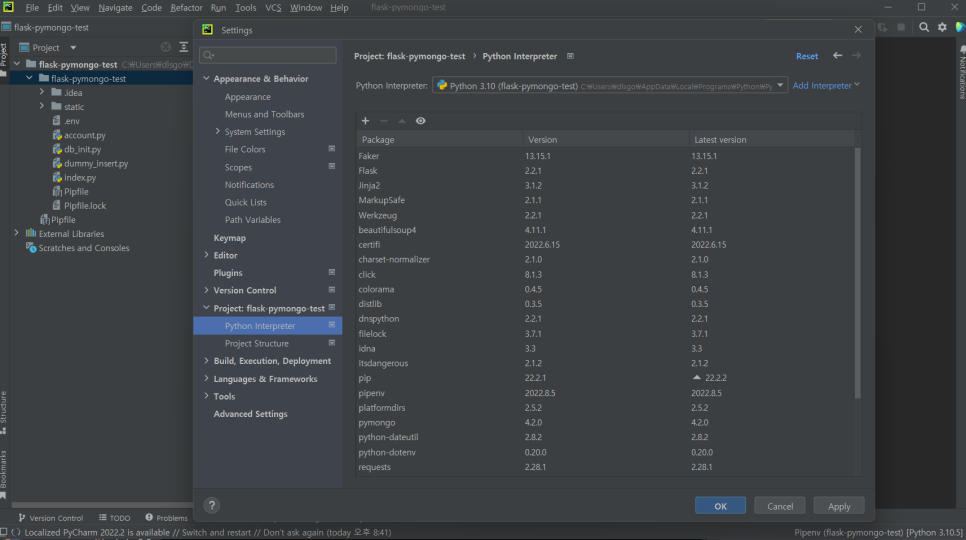Click the Settings search field
The height and width of the screenshot is (540, 966).
pos(268,55)
